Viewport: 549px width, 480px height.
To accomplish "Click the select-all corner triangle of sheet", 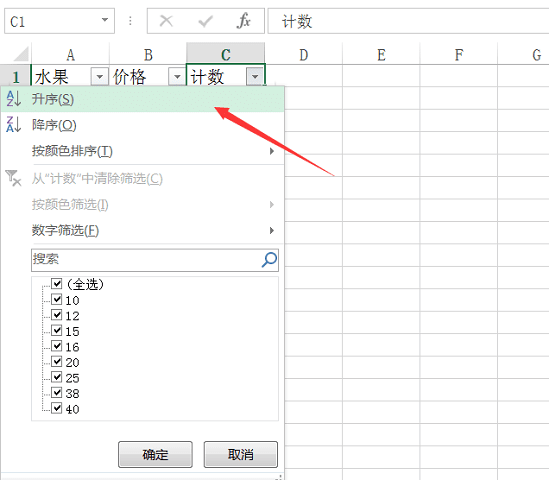I will [21, 54].
